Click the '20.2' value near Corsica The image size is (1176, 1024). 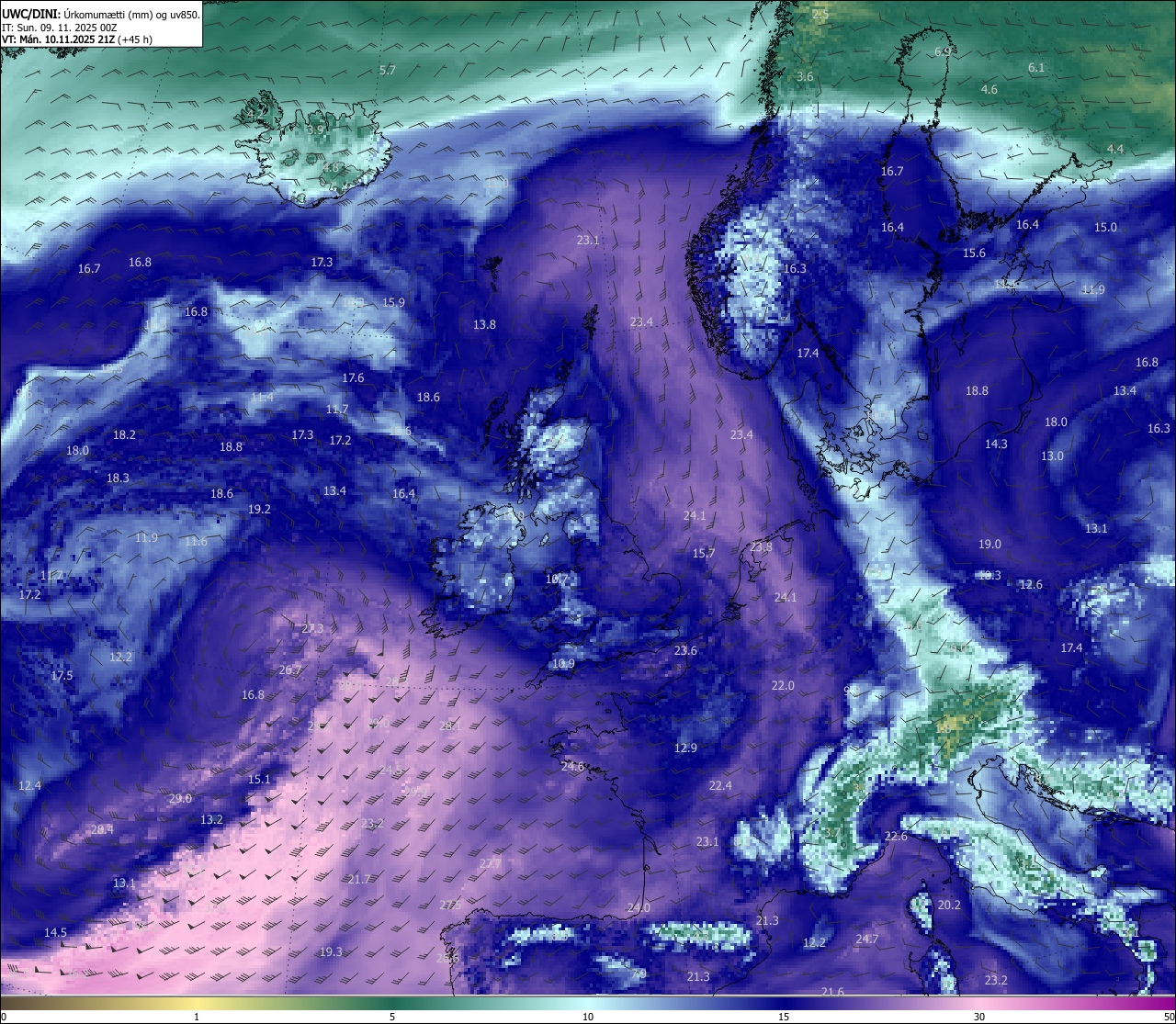tap(949, 905)
